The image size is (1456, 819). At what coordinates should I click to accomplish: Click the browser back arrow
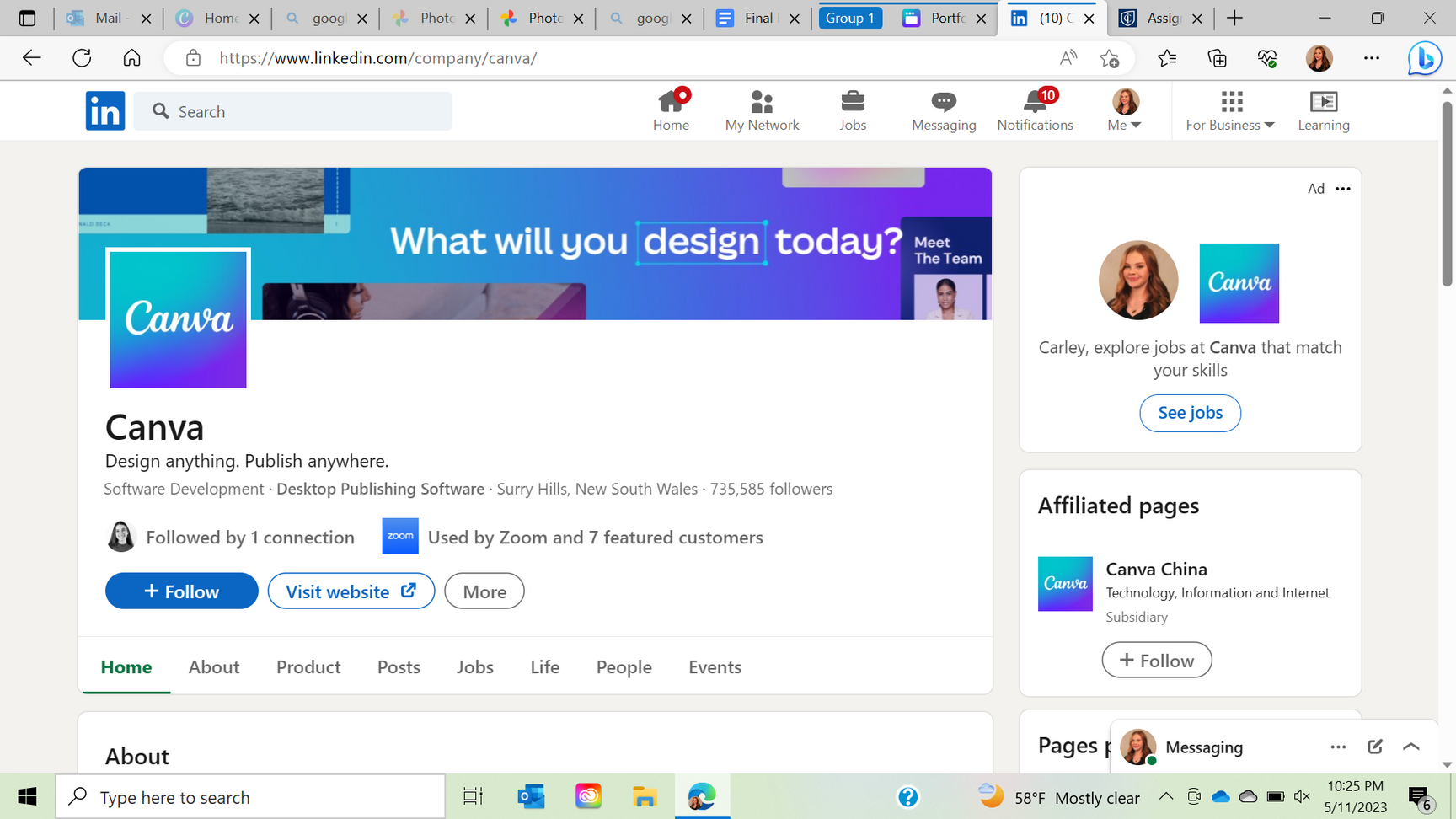(31, 58)
